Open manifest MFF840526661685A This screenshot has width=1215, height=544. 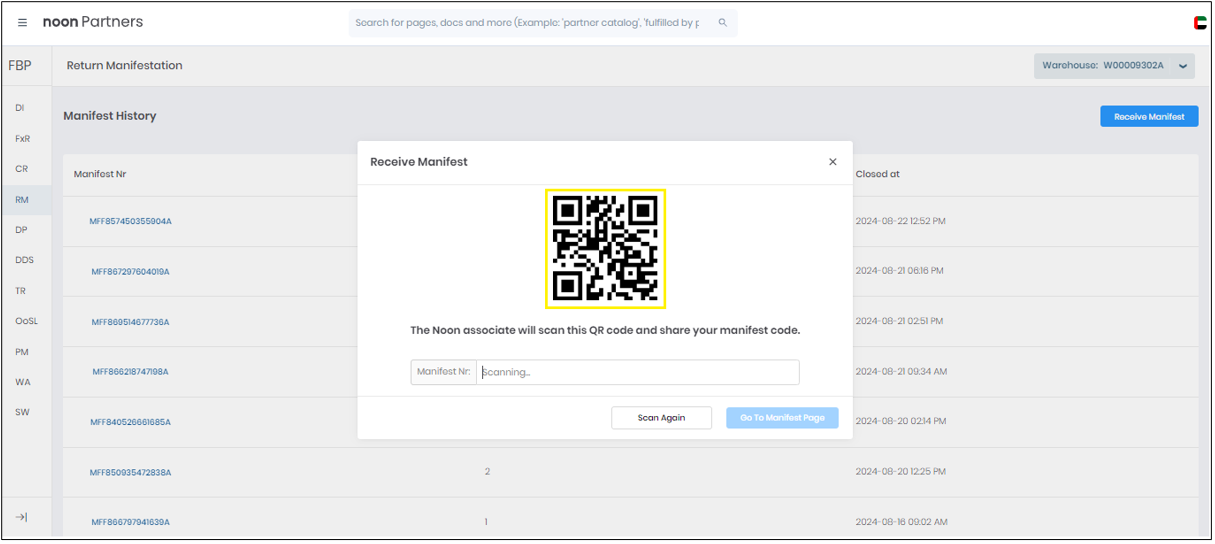tap(130, 422)
